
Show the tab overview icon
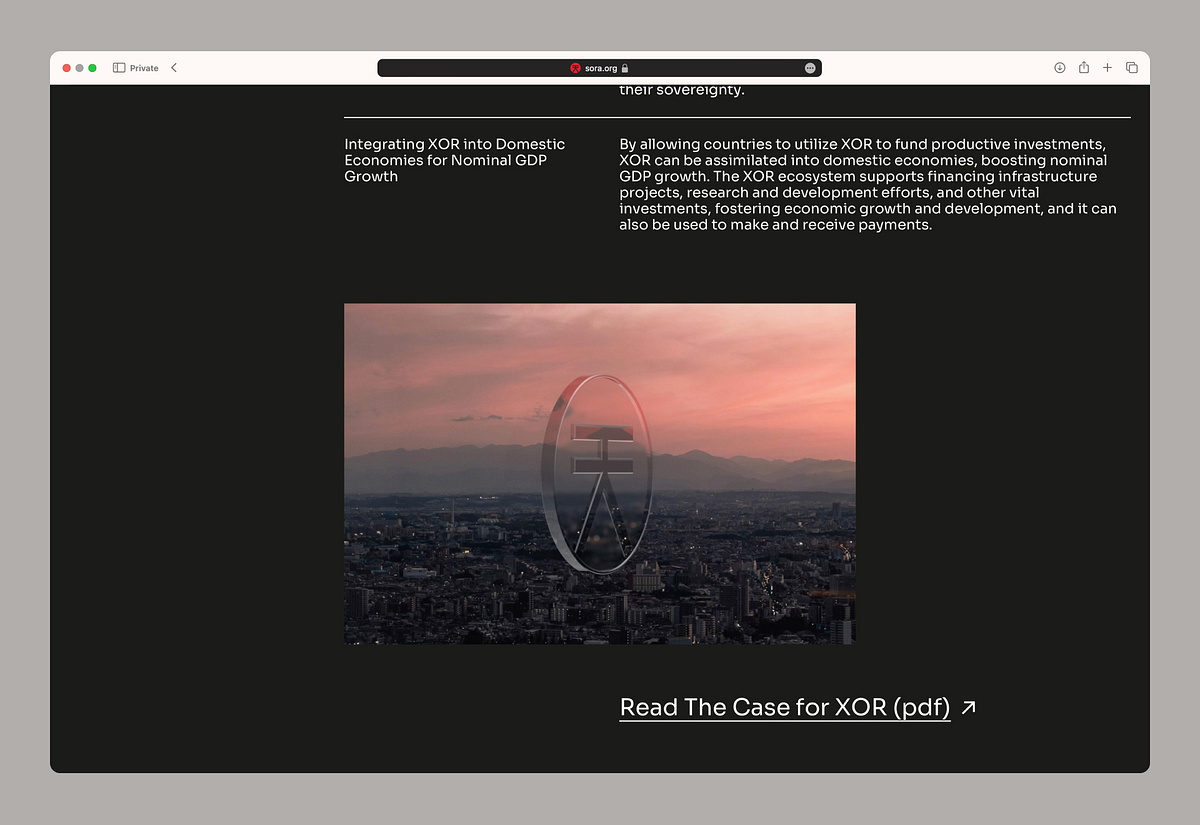[x=1132, y=68]
